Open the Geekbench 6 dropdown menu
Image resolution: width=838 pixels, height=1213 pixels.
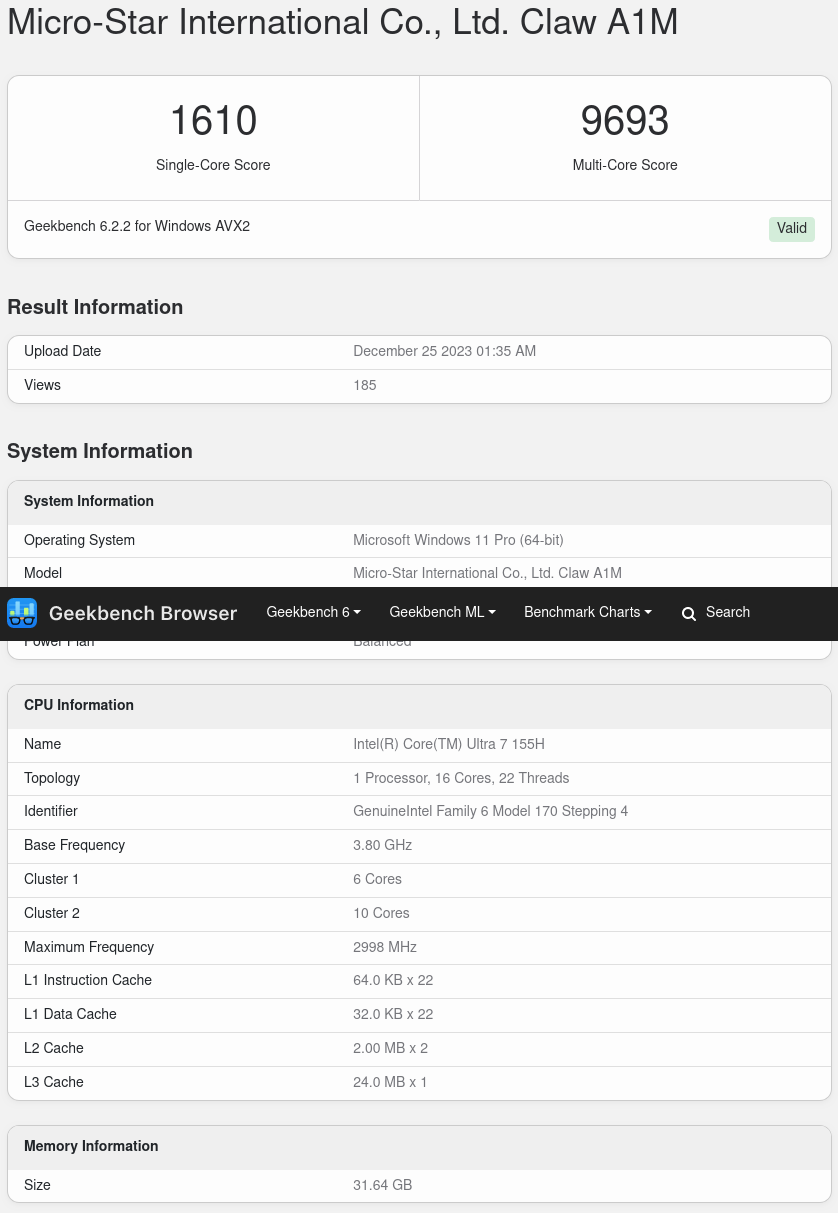pyautogui.click(x=313, y=612)
